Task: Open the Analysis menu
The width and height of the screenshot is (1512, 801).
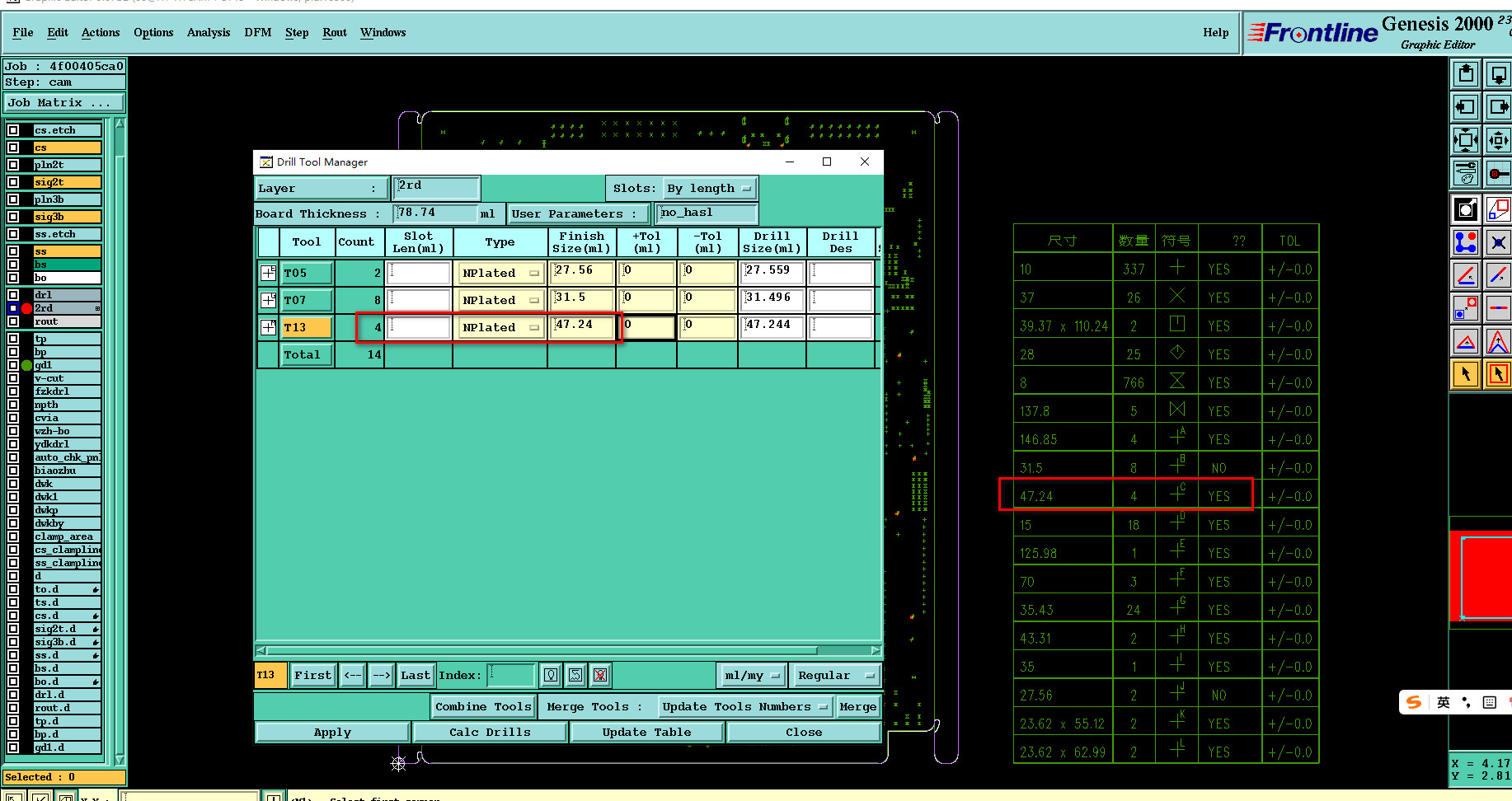Action: pyautogui.click(x=209, y=33)
